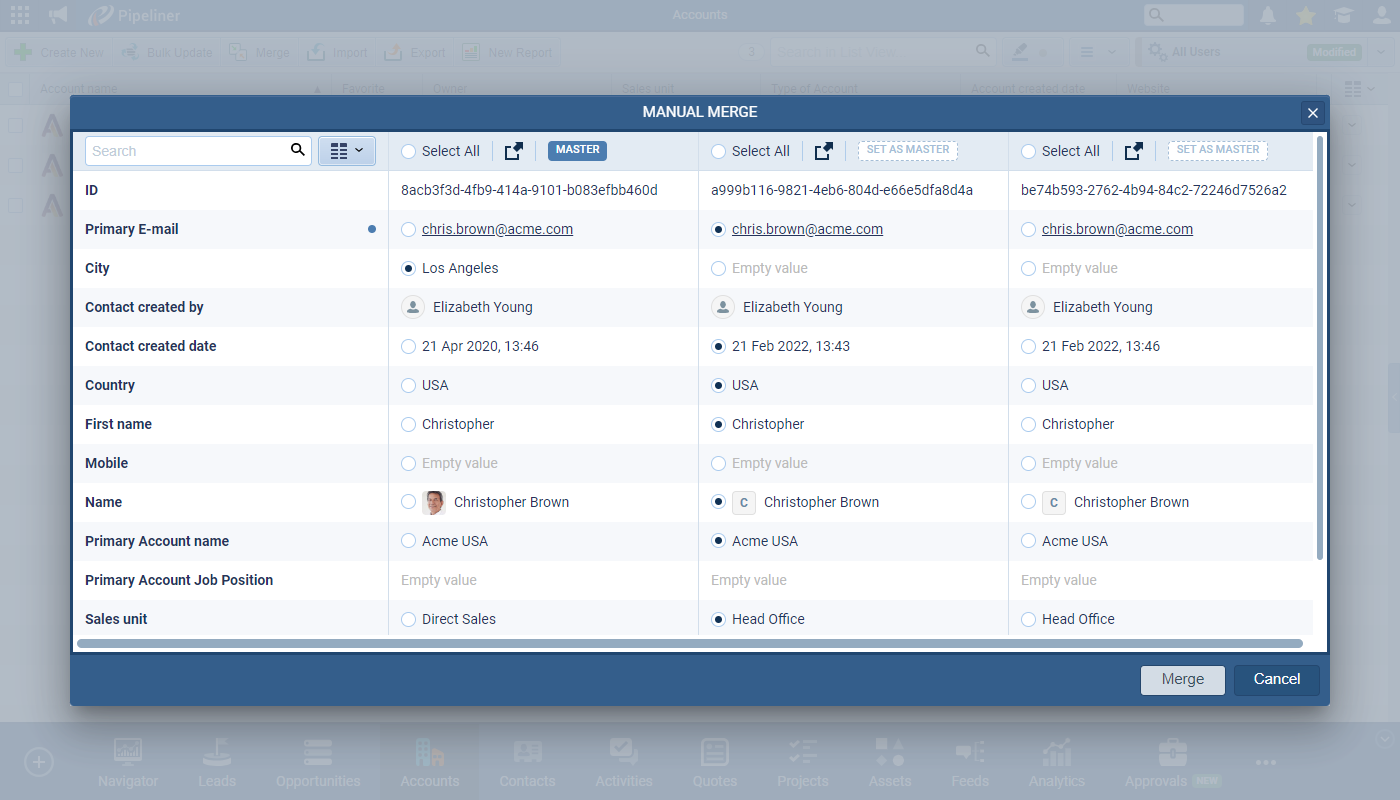The height and width of the screenshot is (800, 1400).
Task: Click the horizontal scrollbar in the merge table
Action: pyautogui.click(x=689, y=643)
